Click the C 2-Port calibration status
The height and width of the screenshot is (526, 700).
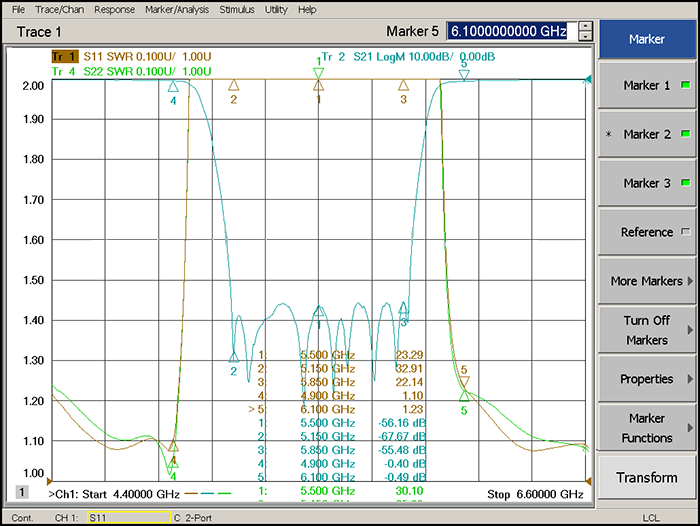pos(193,518)
